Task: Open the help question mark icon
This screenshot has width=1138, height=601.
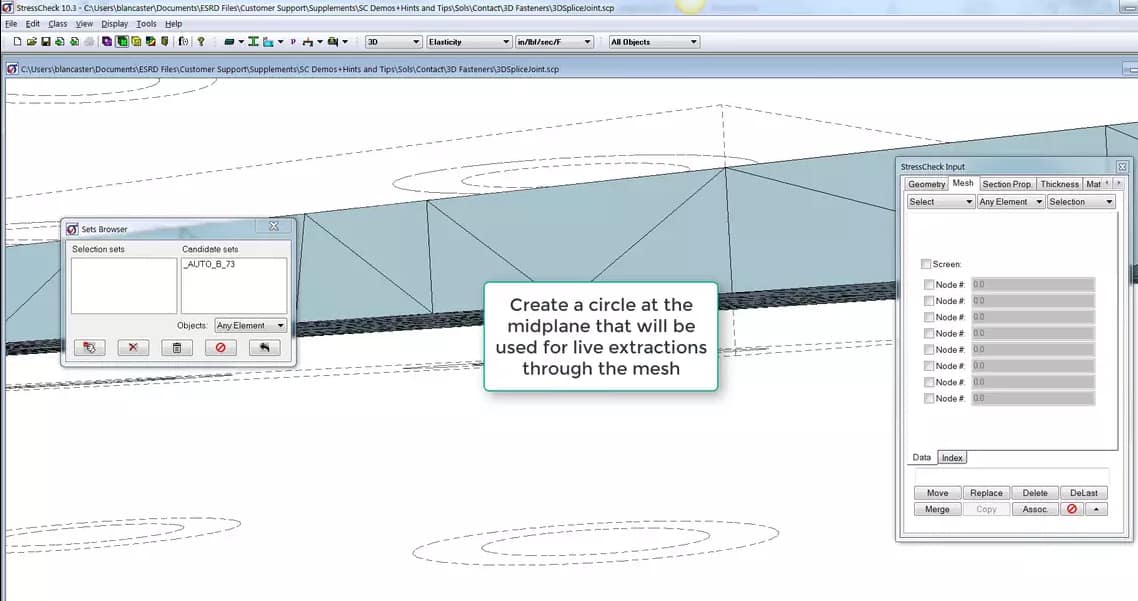Action: pos(201,41)
